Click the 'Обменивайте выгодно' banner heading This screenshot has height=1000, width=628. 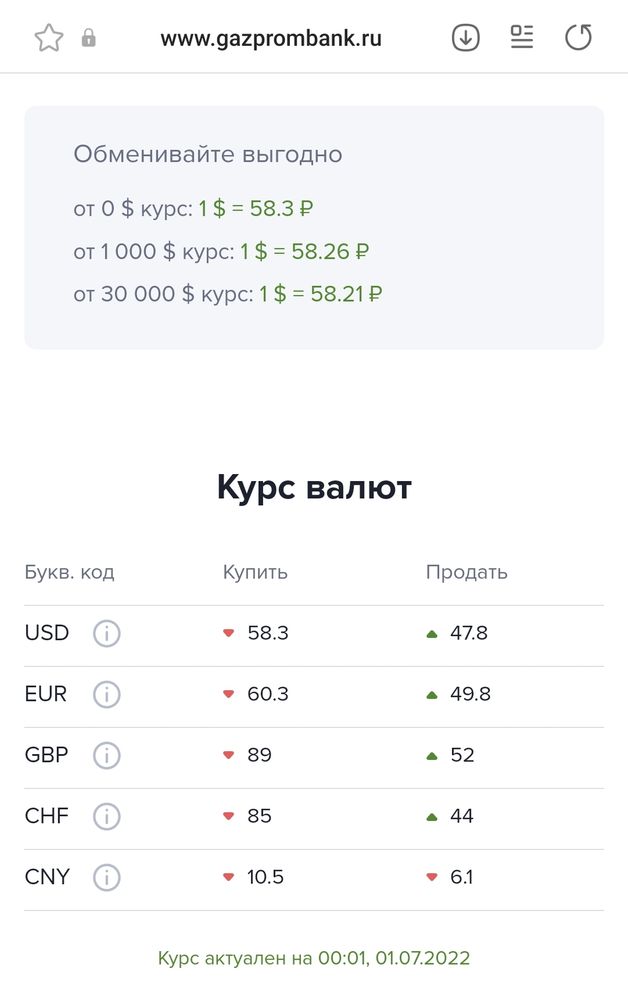207,154
